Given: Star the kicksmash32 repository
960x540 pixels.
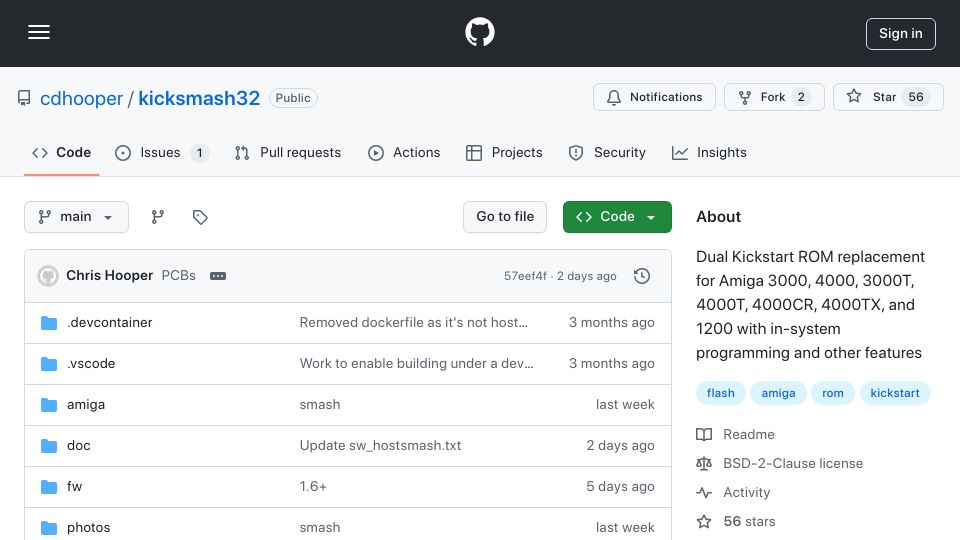Looking at the screenshot, I should click(x=888, y=97).
